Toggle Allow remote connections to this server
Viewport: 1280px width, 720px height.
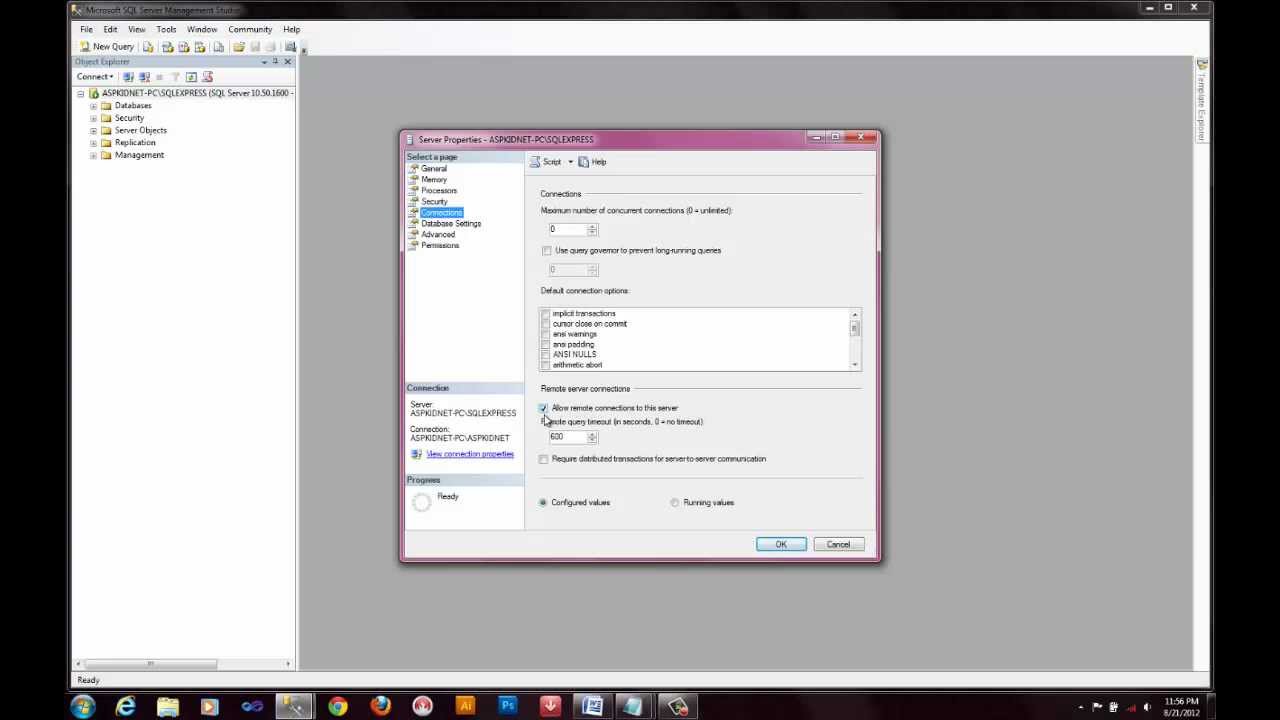pos(543,408)
